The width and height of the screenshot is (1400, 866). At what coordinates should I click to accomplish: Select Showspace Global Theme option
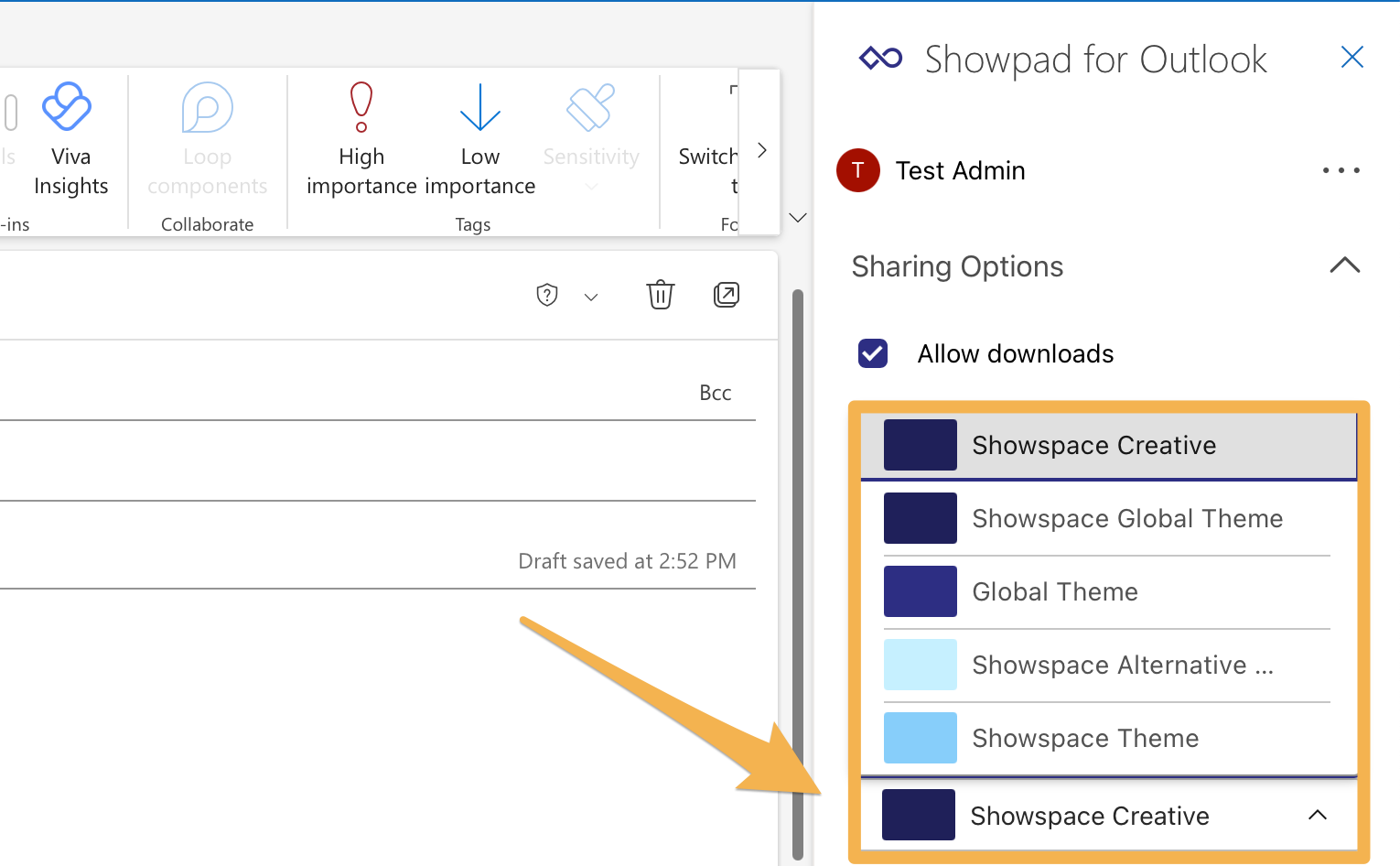click(1108, 518)
